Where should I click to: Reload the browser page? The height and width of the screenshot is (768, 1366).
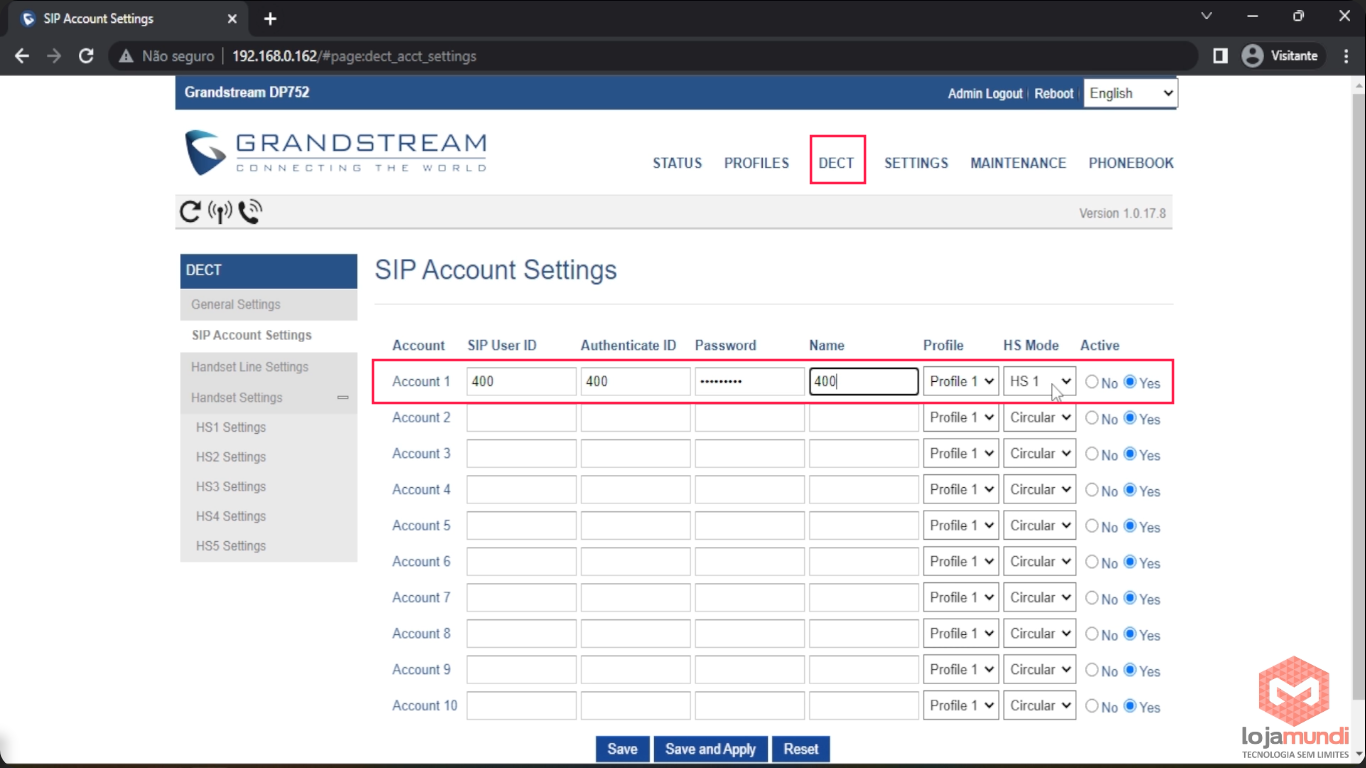[86, 56]
